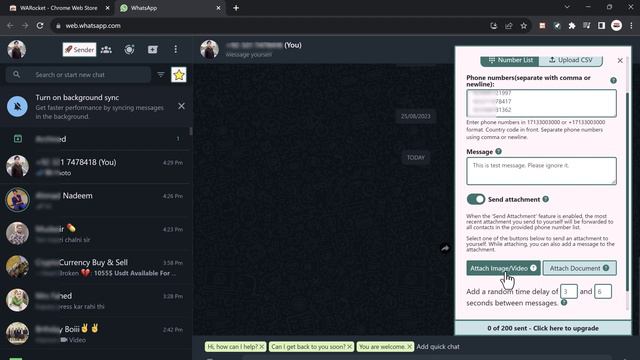Screen dimensions: 640x360
Task: Open the Chrome profile avatar
Action: pyautogui.click(x=616, y=26)
